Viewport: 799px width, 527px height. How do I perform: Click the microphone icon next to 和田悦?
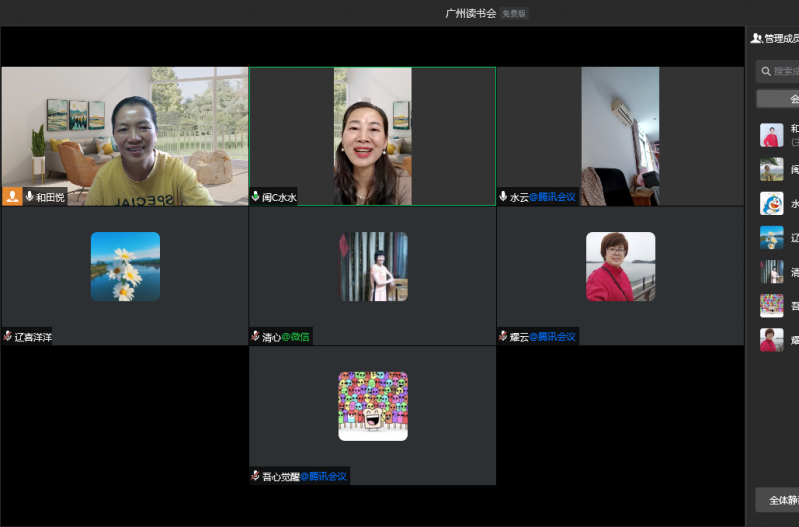point(29,197)
